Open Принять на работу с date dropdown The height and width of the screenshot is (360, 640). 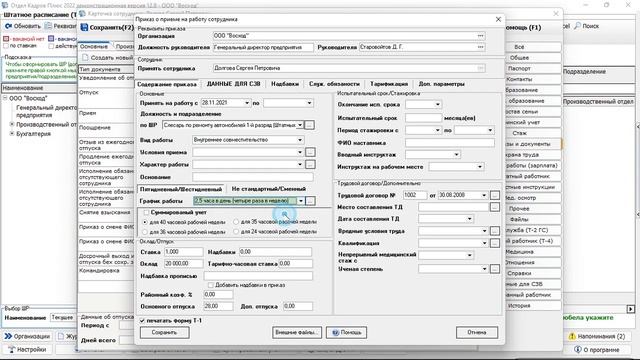point(247,103)
